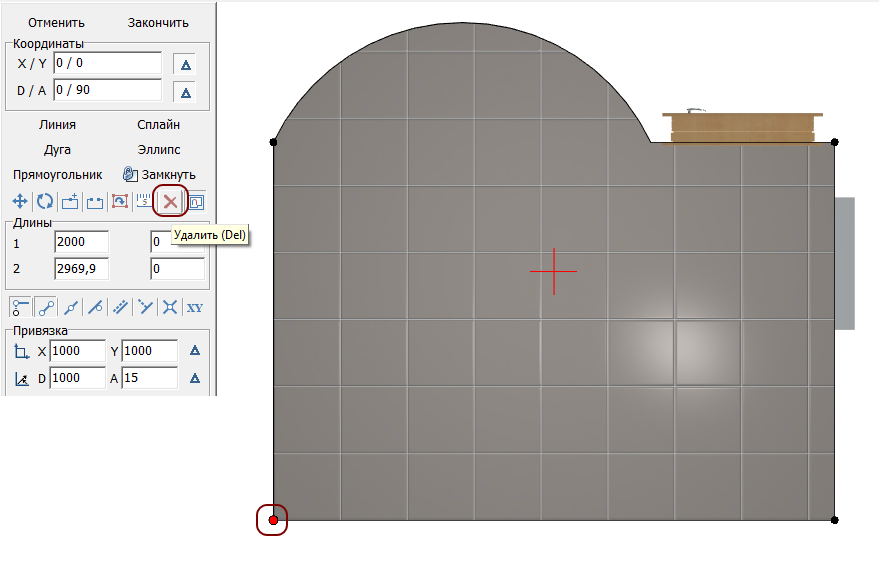Click the triangle next to D / A field
The height and width of the screenshot is (561, 879).
(185, 92)
